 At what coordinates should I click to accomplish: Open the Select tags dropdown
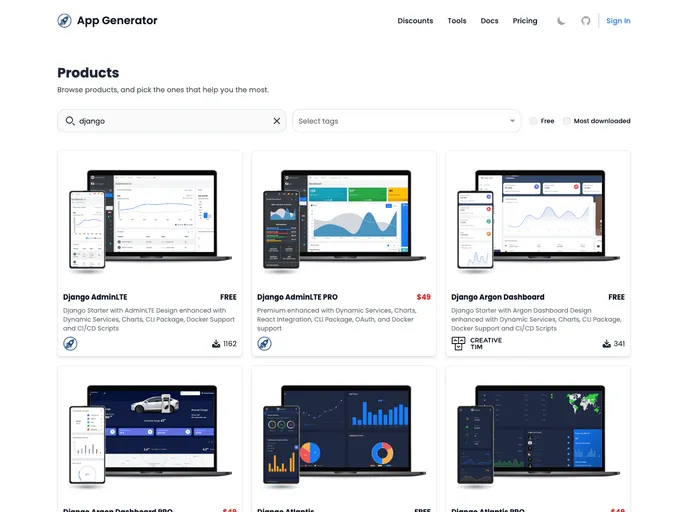click(407, 121)
